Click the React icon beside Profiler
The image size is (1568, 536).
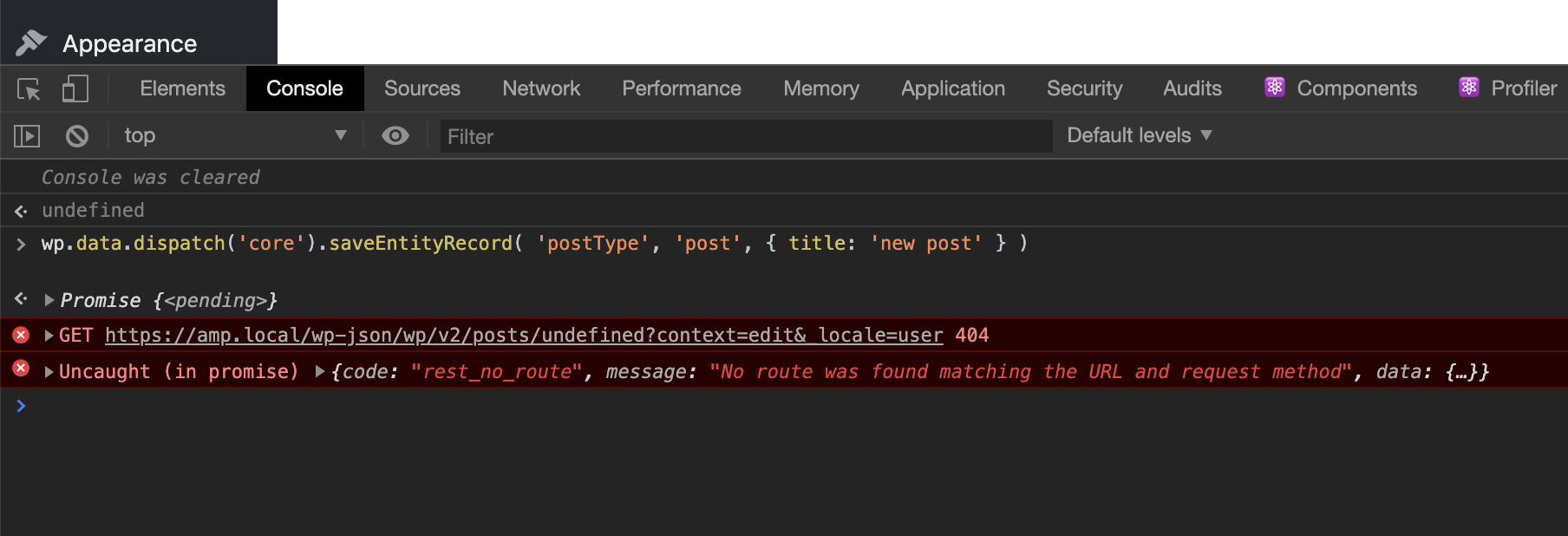1468,88
